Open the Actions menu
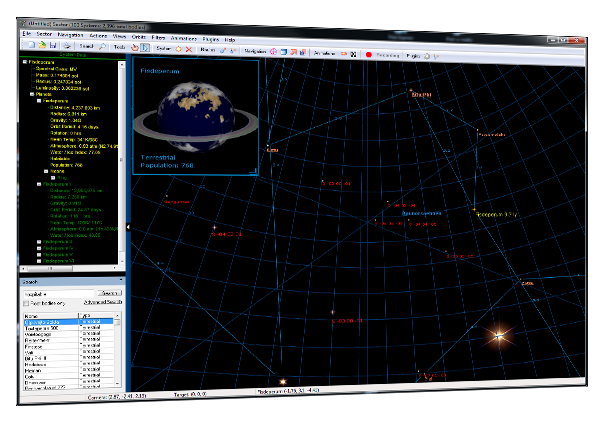Image resolution: width=596 pixels, height=425 pixels. (98, 36)
